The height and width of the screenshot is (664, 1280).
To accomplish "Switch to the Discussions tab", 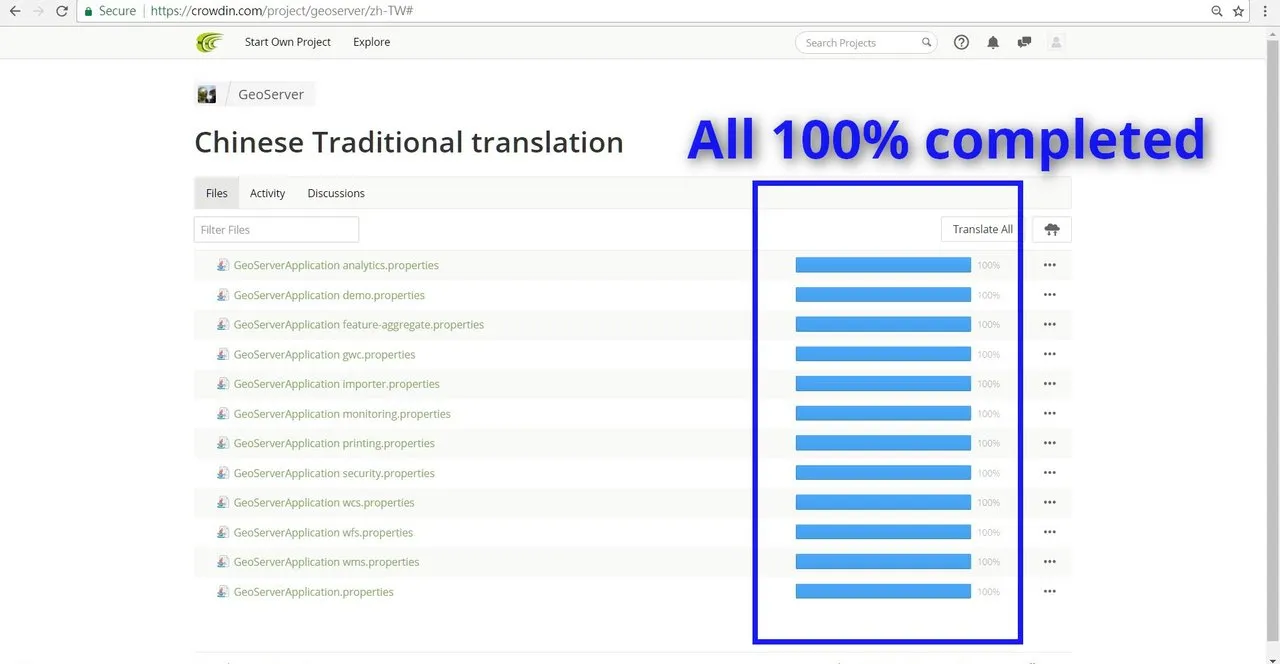I will tap(336, 193).
